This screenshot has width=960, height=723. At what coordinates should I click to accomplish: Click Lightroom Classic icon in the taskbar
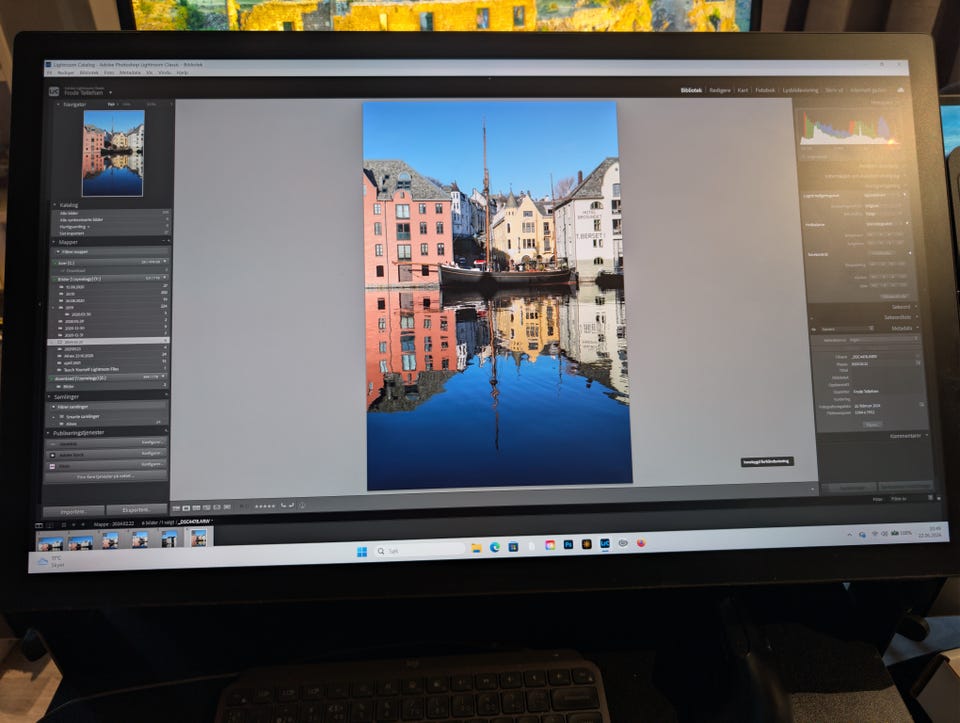click(605, 544)
